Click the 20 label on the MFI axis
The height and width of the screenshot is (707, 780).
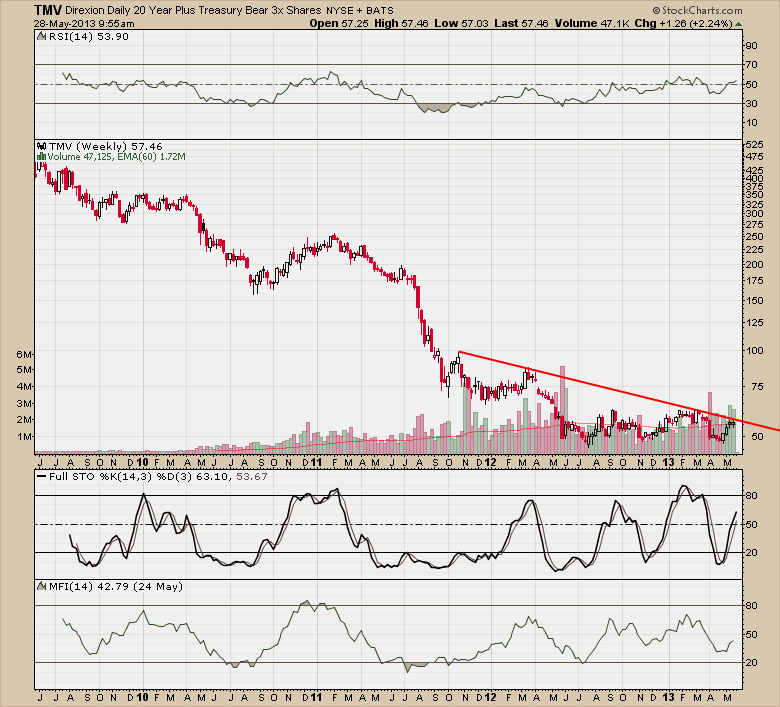pyautogui.click(x=751, y=663)
